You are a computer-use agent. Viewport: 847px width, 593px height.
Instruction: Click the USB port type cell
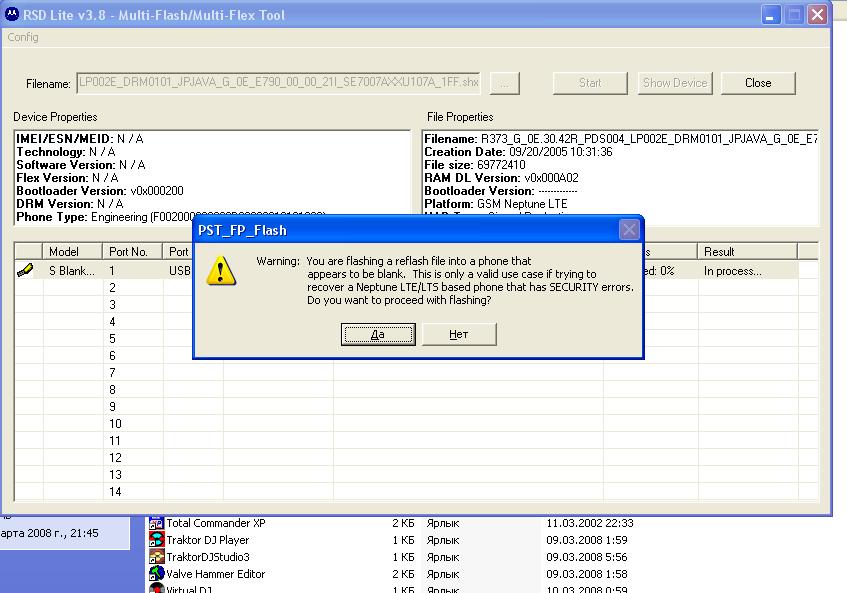tap(179, 271)
